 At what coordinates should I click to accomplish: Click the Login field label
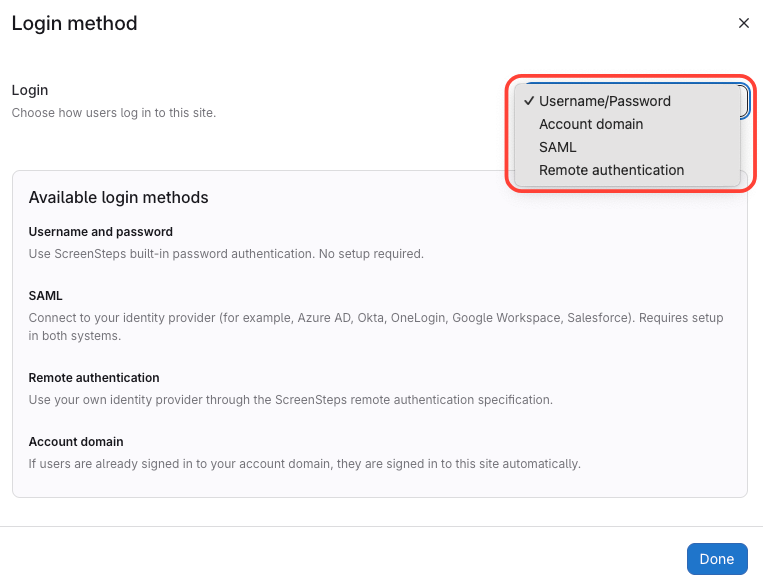(30, 90)
